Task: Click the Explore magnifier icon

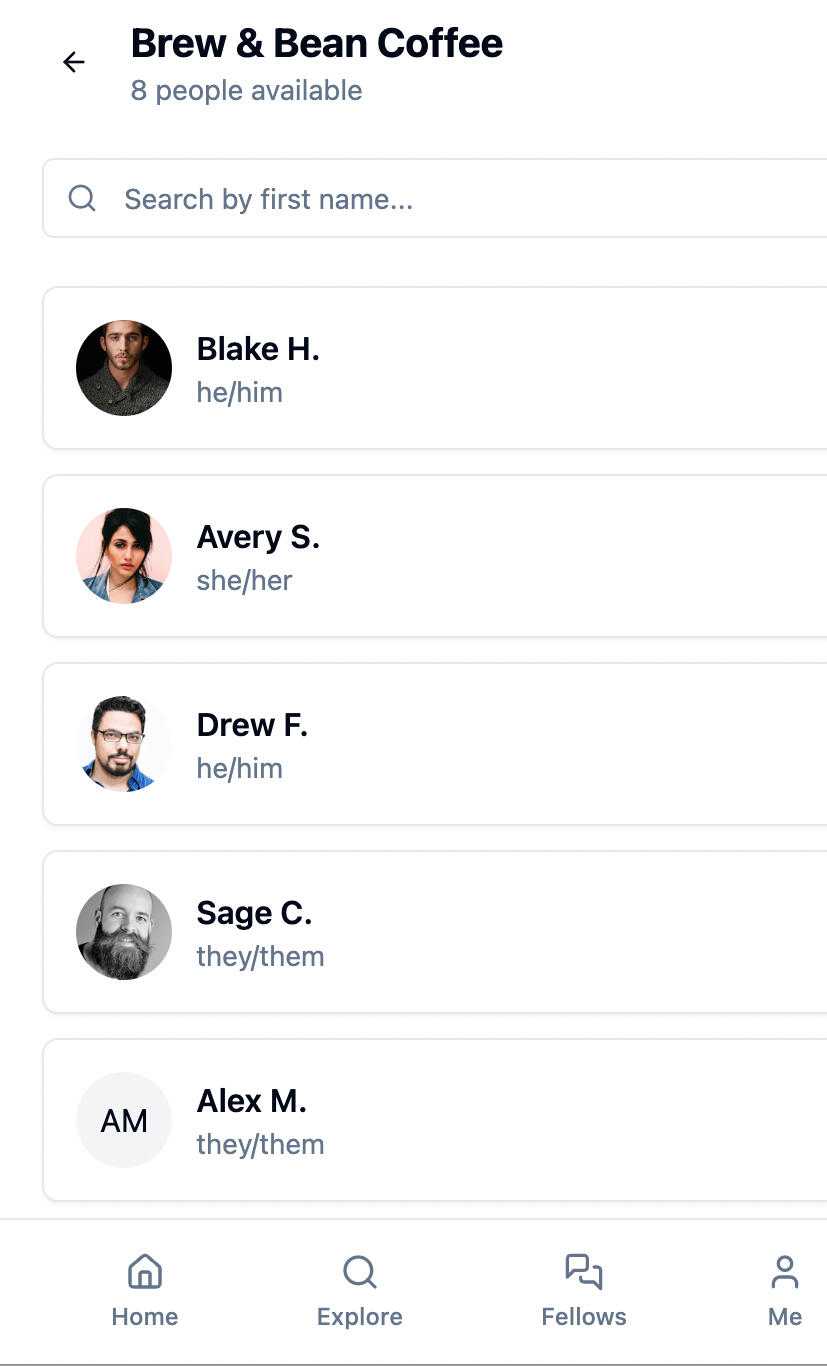Action: pos(359,1272)
